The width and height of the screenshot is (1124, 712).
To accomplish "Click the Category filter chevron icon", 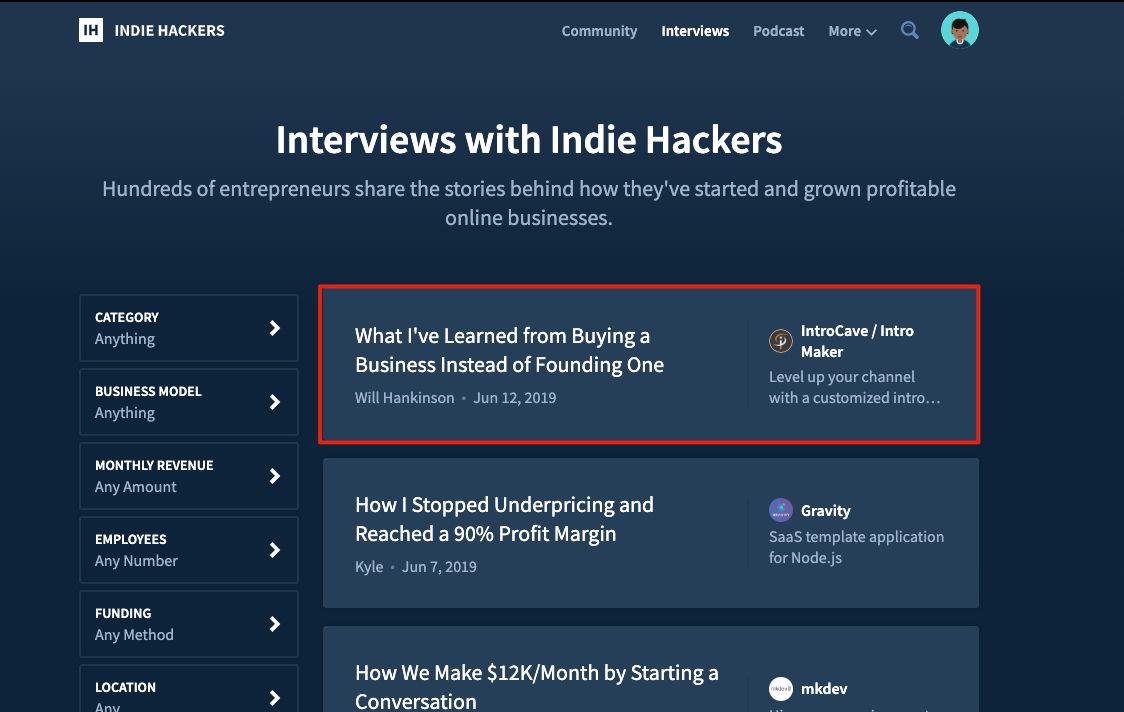I will coord(273,327).
